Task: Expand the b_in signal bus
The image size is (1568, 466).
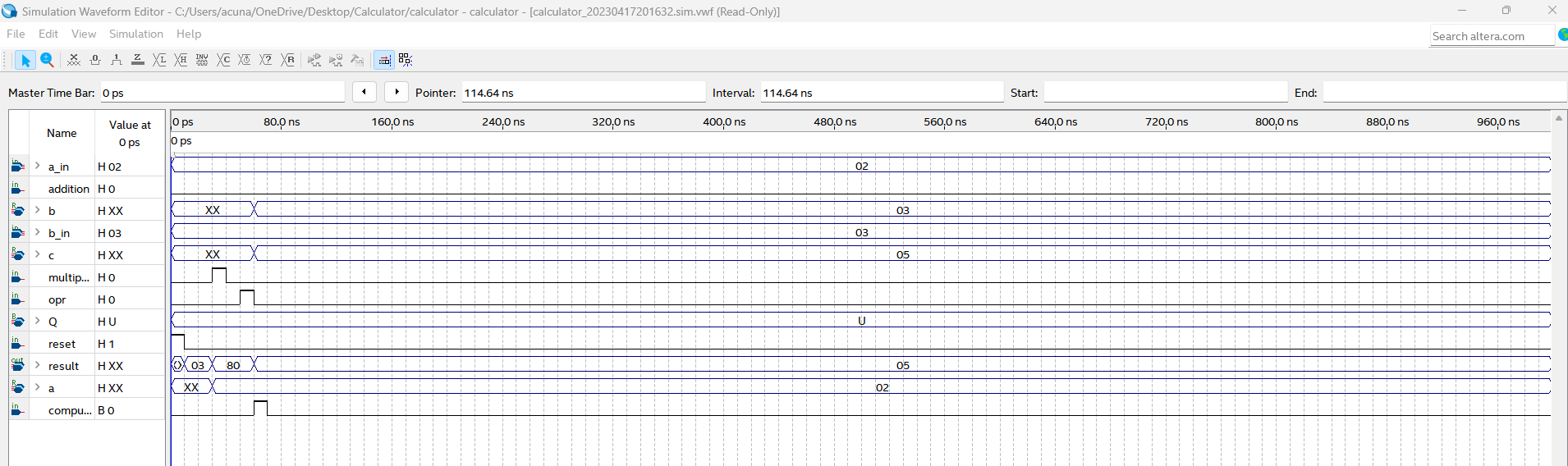Action: pos(38,232)
